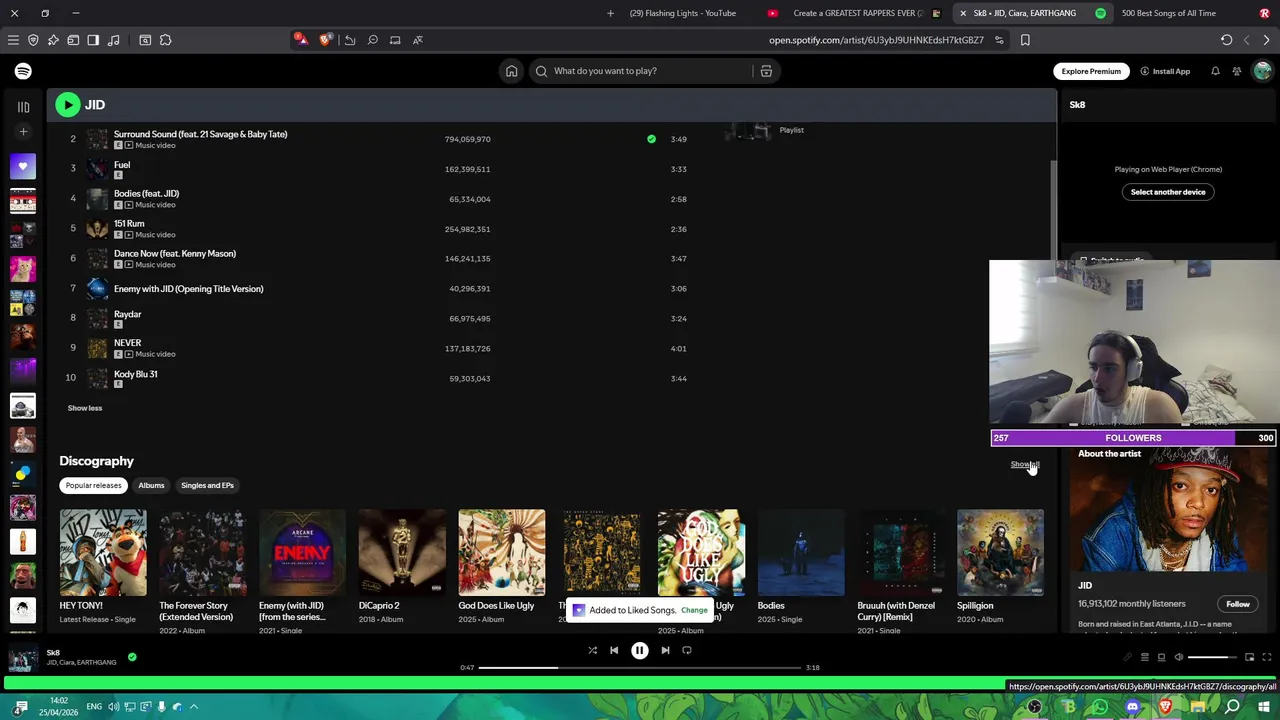
Task: Seek in the song progress bar
Action: click(x=640, y=667)
